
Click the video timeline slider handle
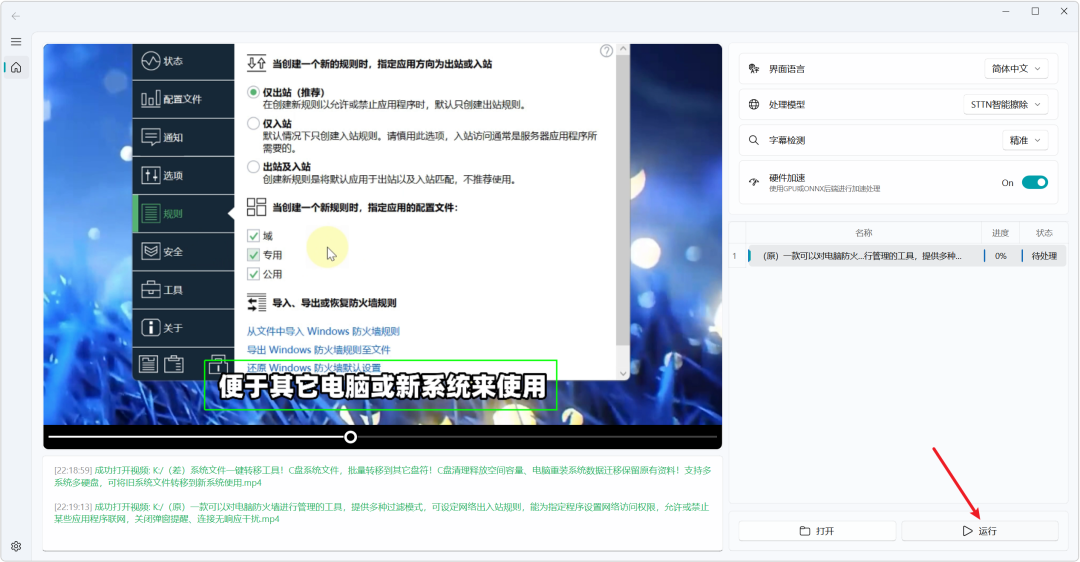coord(351,437)
